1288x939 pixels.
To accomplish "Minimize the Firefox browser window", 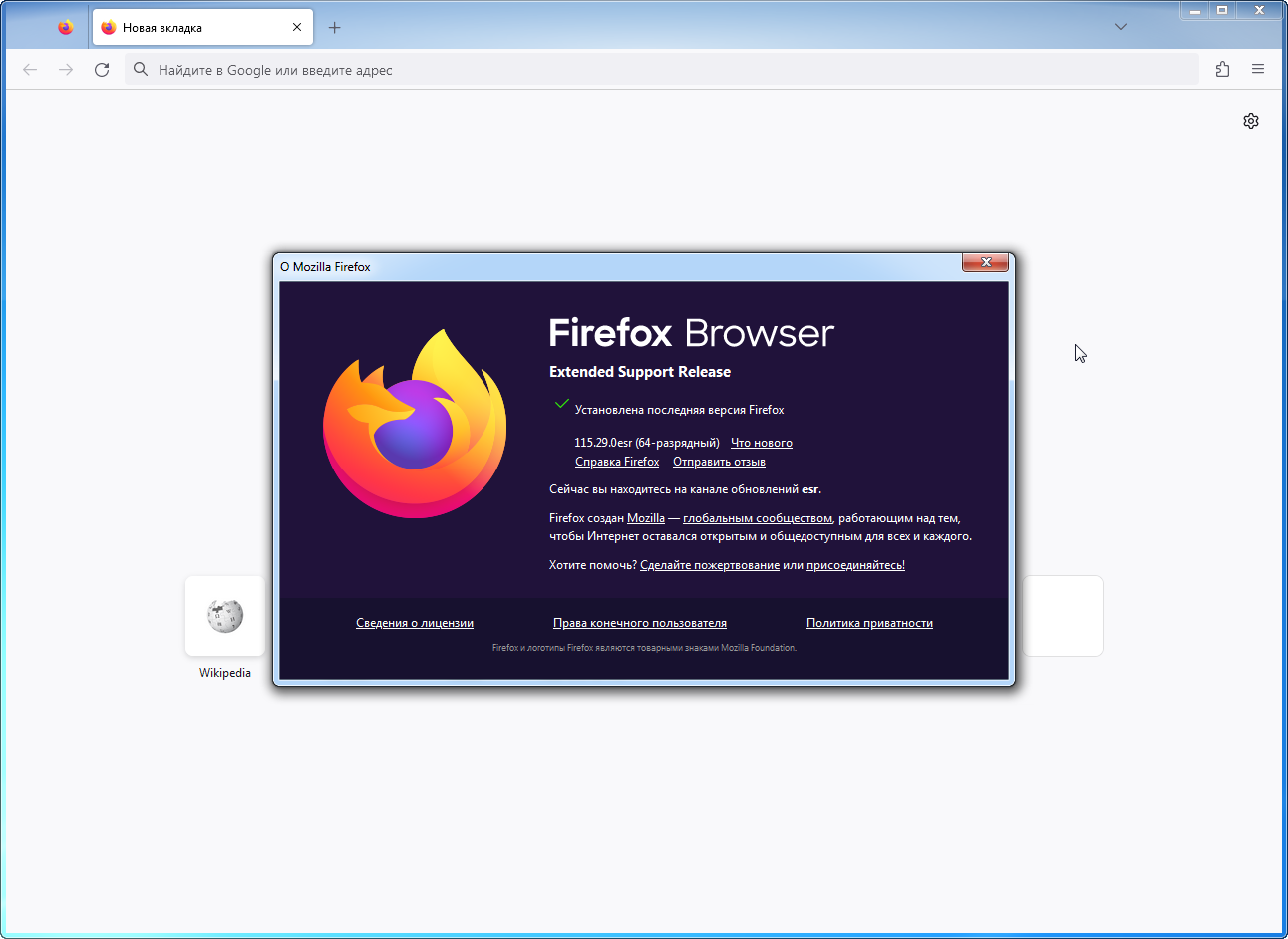I will coord(1194,10).
